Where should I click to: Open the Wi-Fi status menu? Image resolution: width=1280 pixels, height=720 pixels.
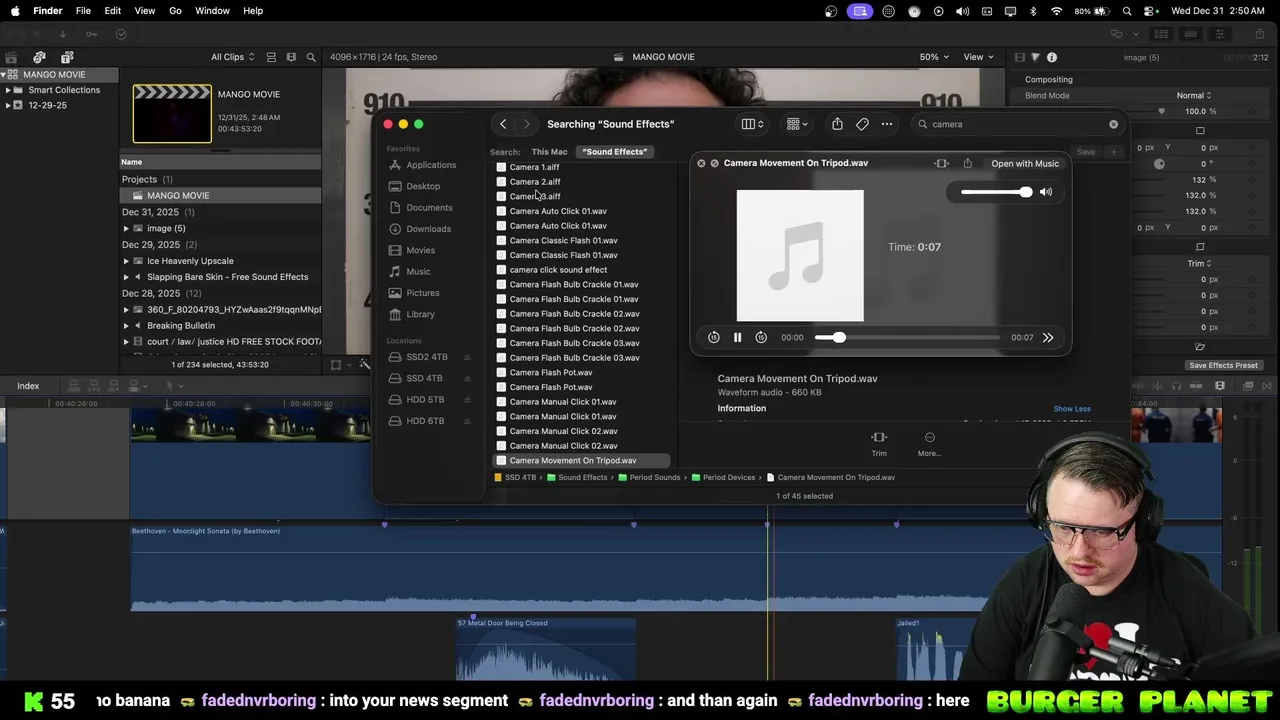tap(1057, 11)
